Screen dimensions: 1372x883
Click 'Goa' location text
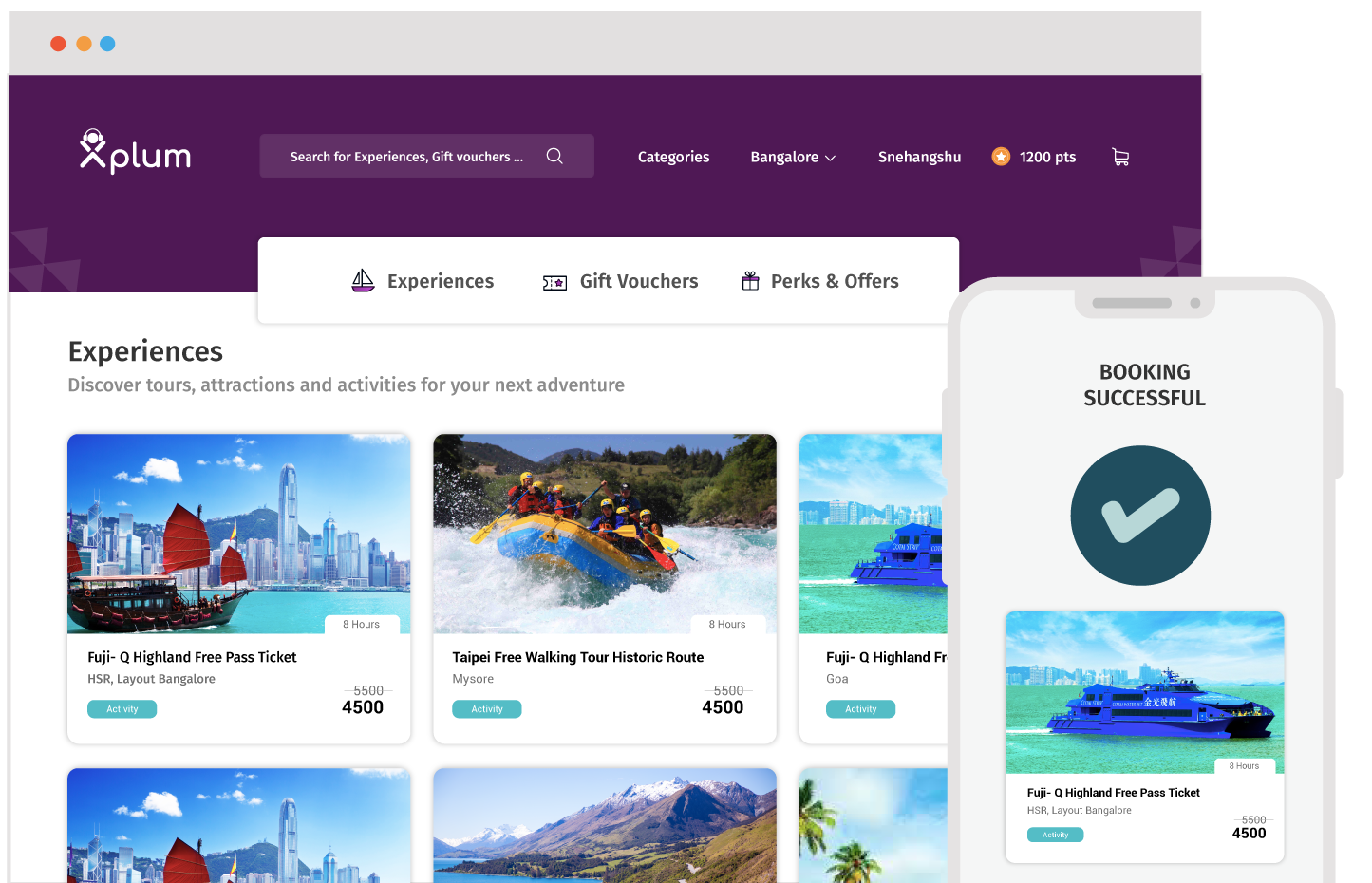[x=837, y=679]
